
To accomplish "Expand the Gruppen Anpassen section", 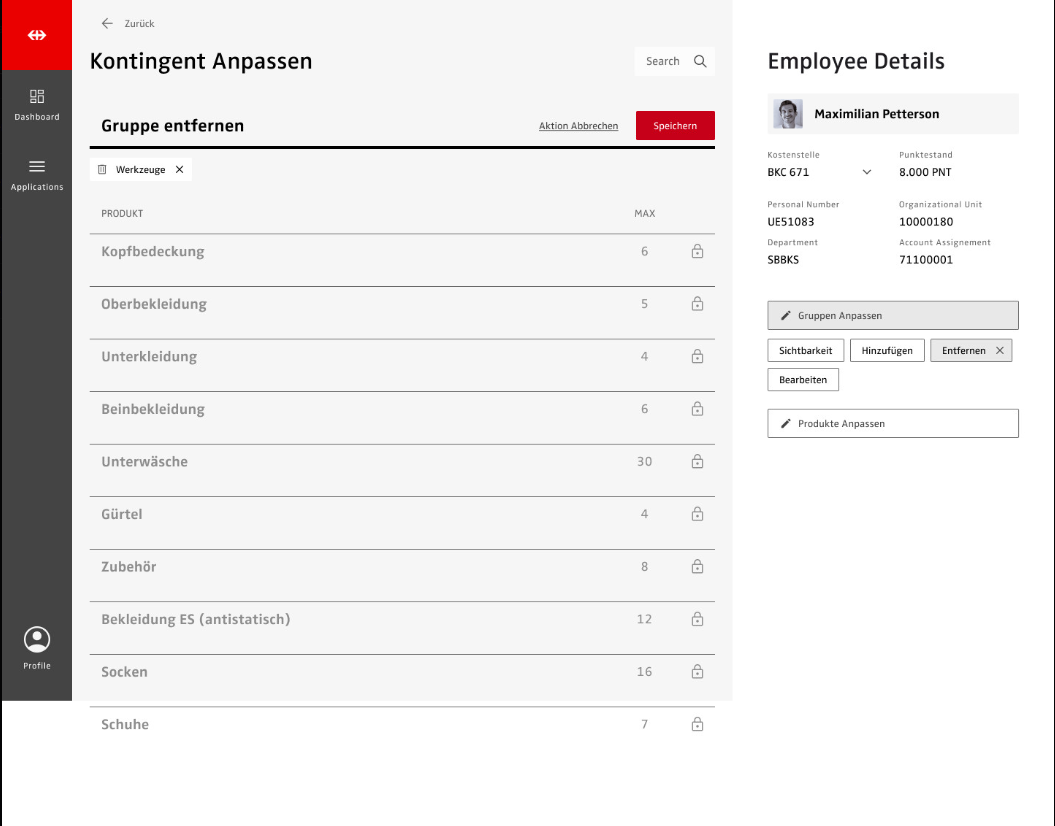I will tap(892, 316).
